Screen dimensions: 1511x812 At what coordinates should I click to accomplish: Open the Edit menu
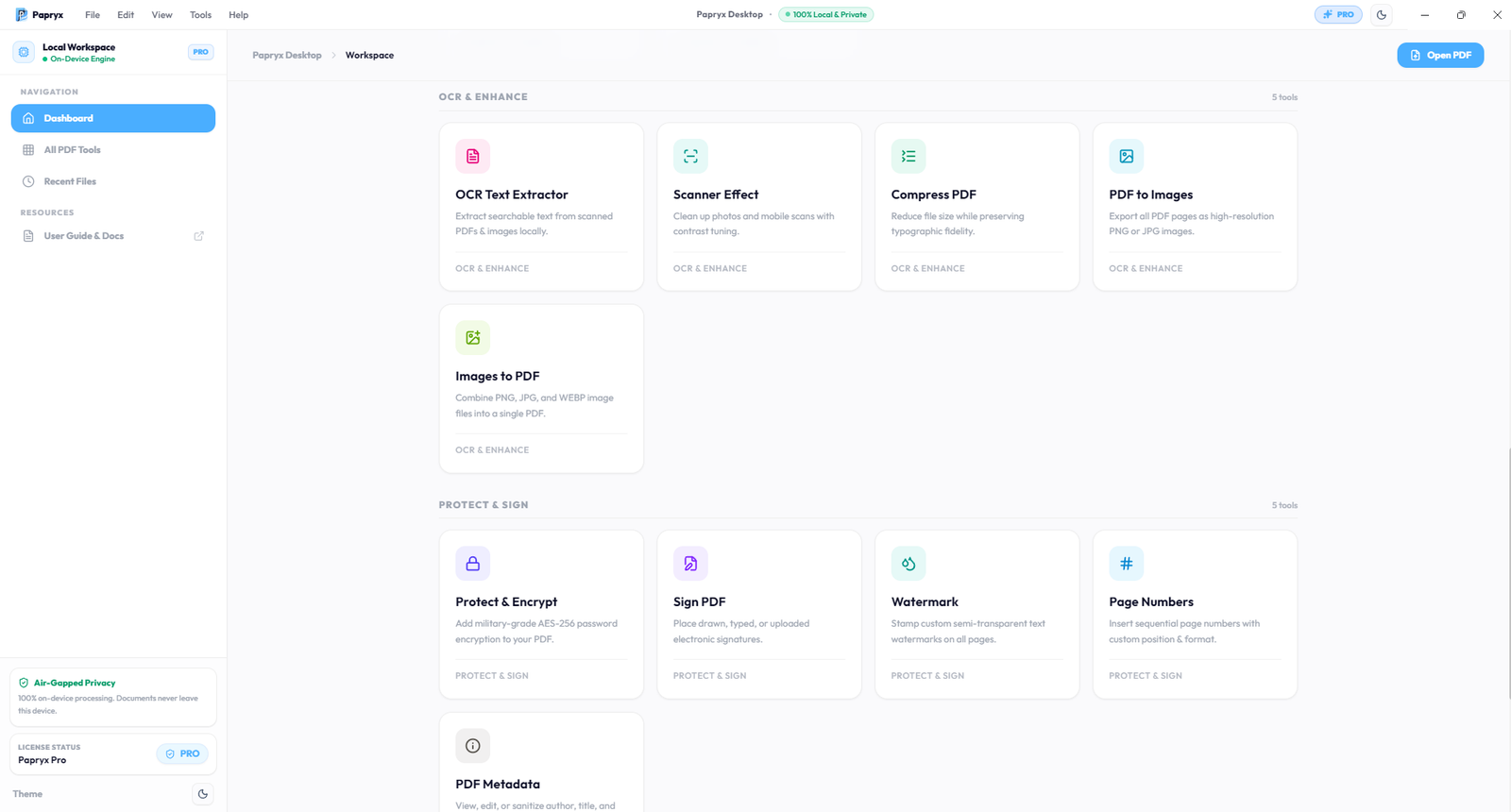[126, 15]
